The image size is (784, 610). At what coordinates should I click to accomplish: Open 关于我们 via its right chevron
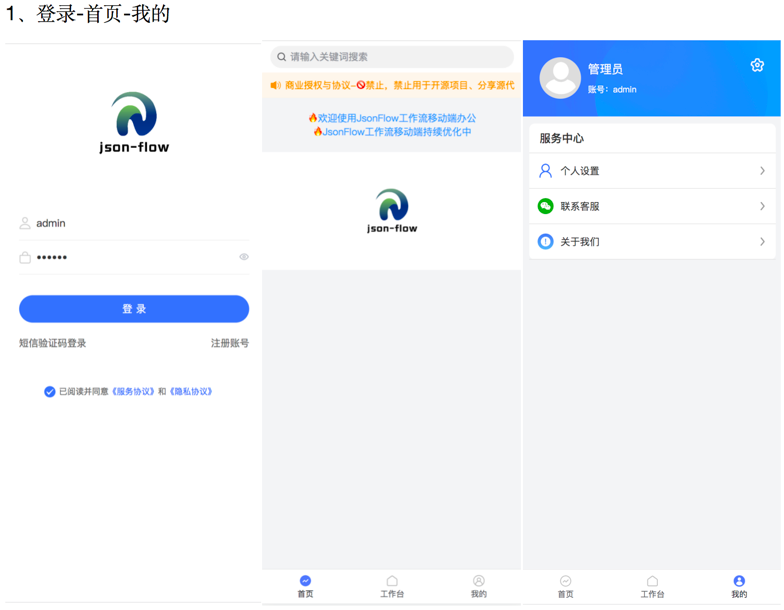[x=762, y=241]
